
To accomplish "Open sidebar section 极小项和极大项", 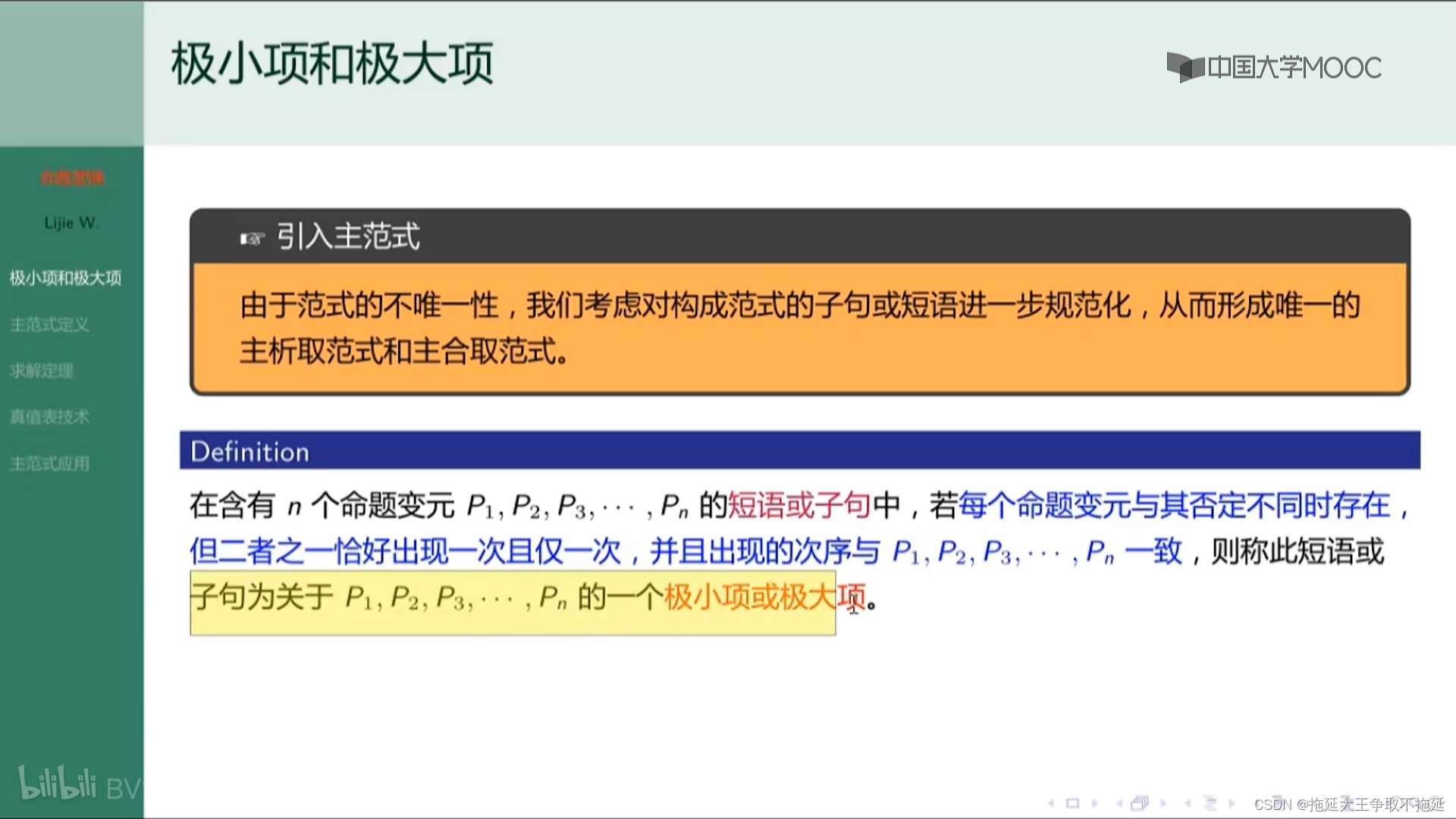I will (x=65, y=278).
